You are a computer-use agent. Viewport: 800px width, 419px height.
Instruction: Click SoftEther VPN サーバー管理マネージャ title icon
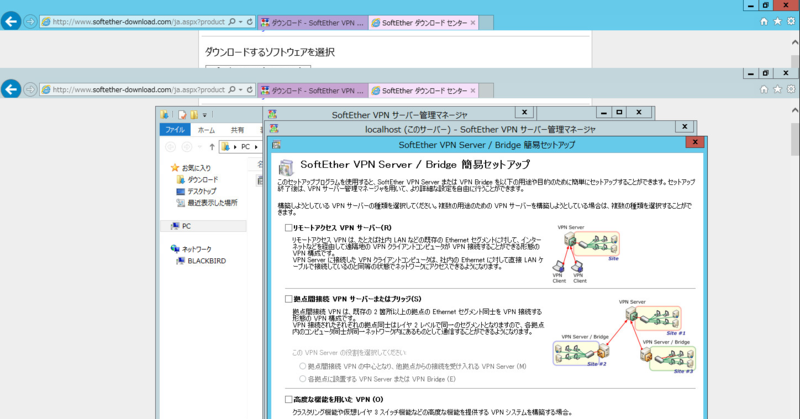point(272,114)
